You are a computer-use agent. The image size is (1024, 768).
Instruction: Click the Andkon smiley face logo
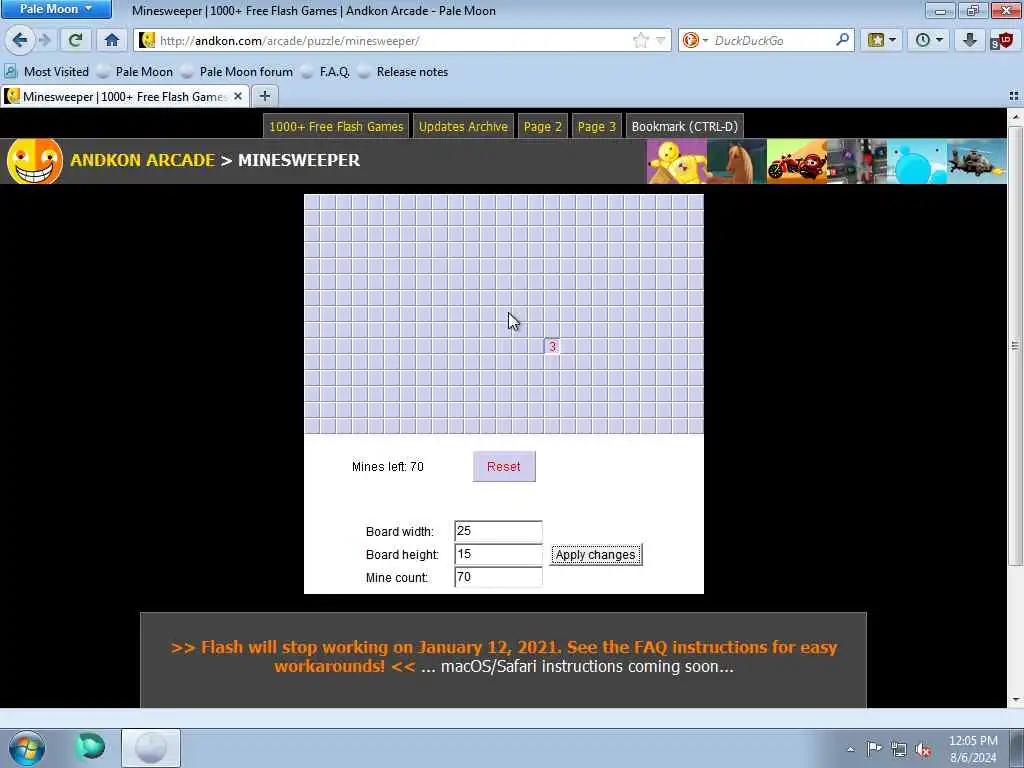[x=34, y=161]
